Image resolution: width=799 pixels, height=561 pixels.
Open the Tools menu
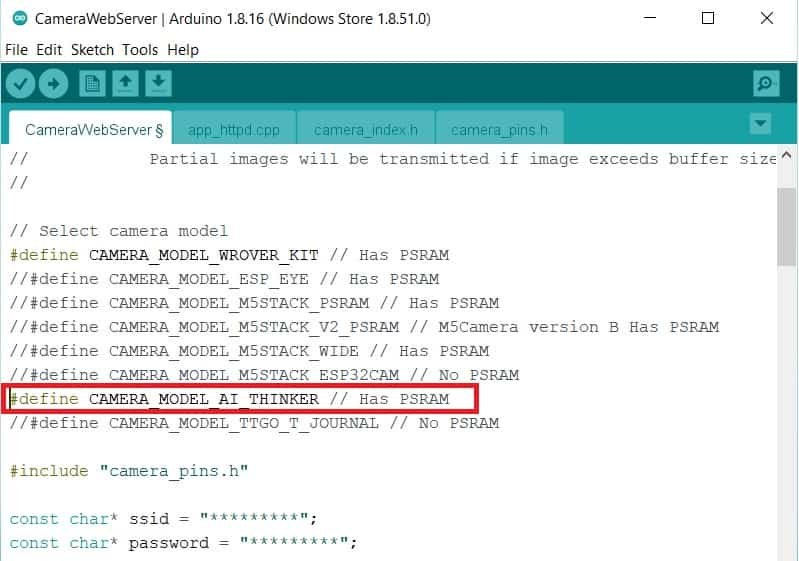click(x=140, y=50)
